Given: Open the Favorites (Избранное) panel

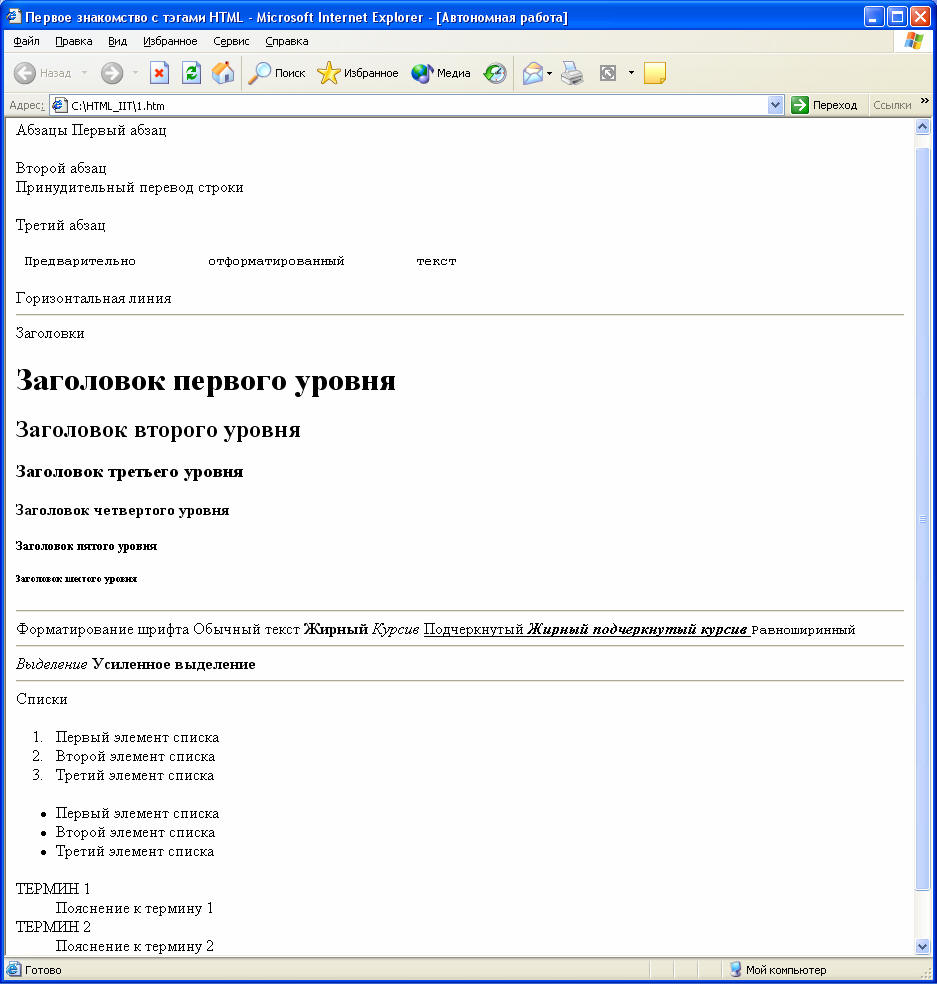Looking at the screenshot, I should pyautogui.click(x=358, y=73).
